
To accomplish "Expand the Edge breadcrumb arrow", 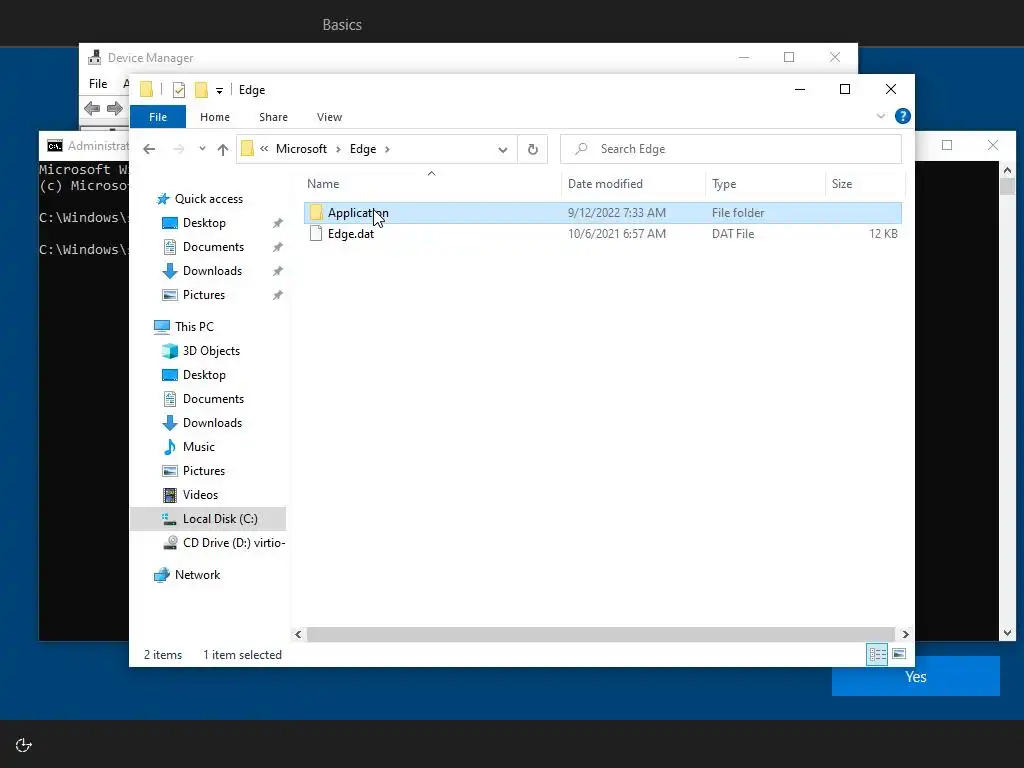I will 387,149.
